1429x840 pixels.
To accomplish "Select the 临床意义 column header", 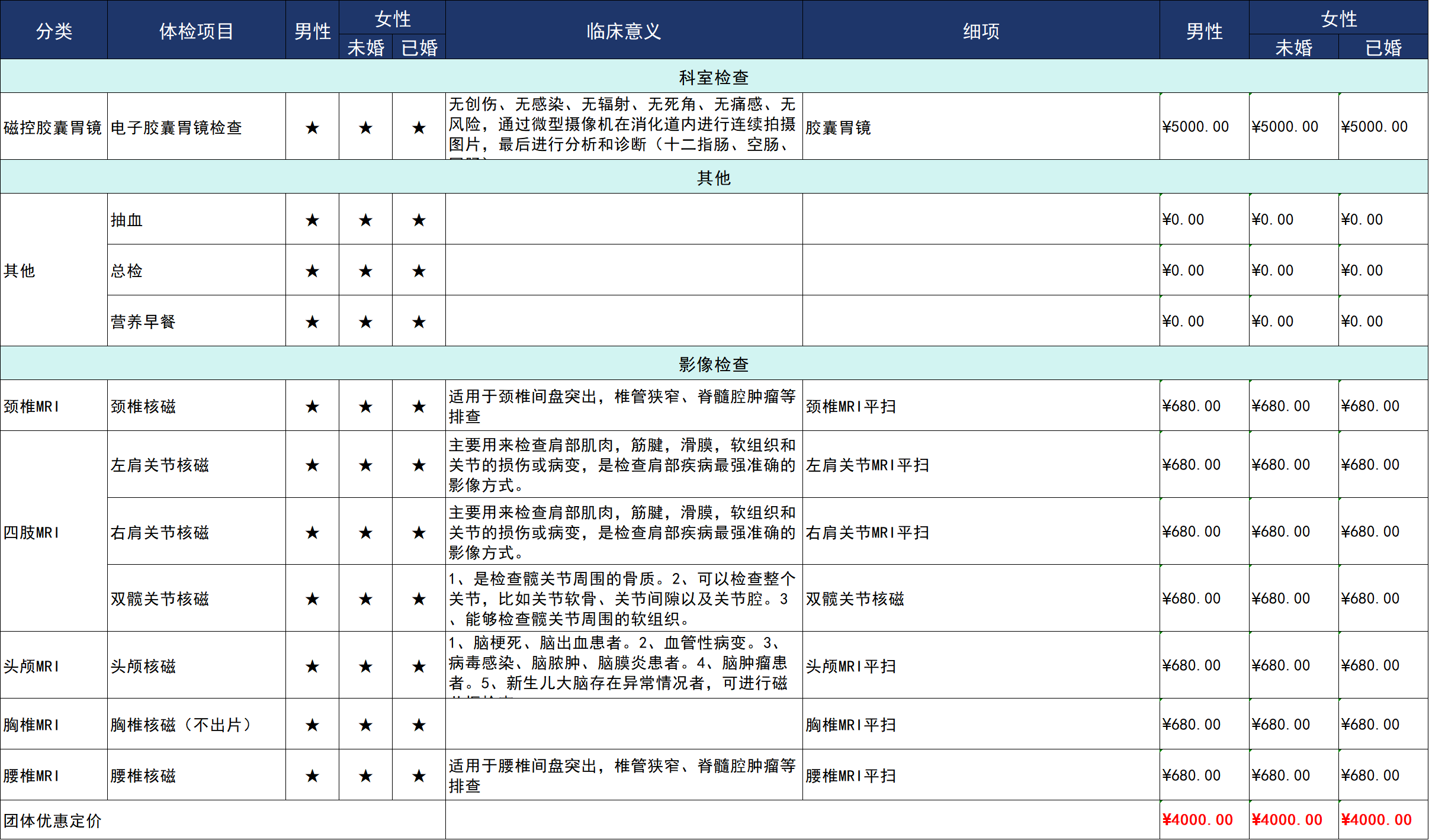I will (624, 31).
